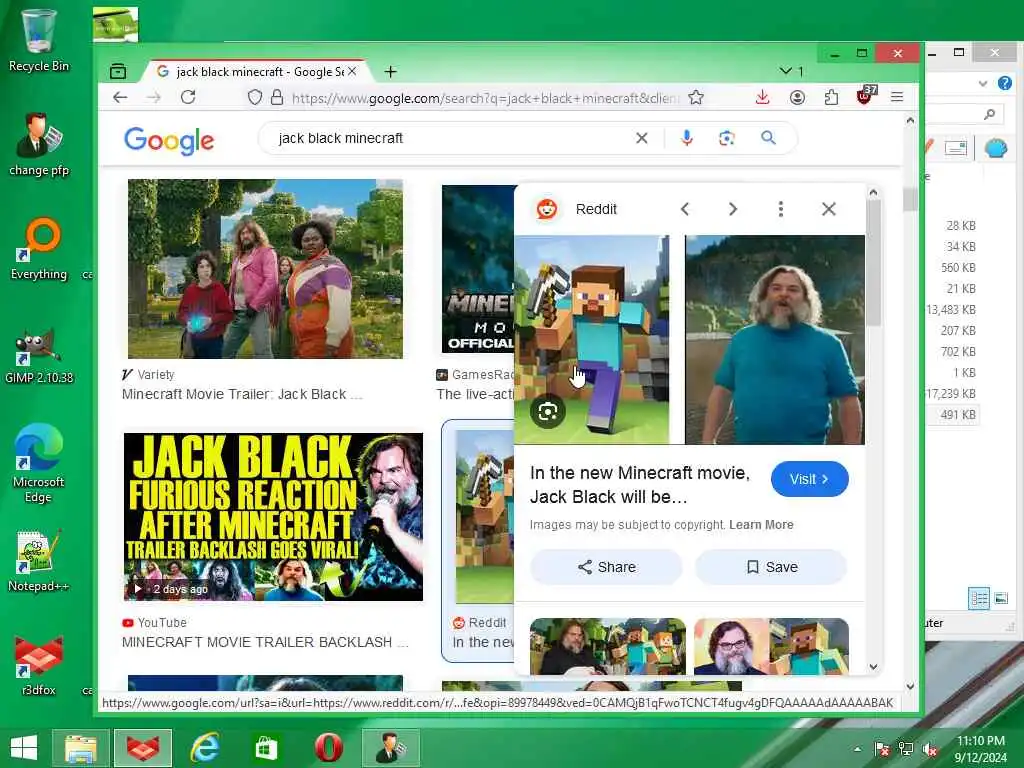Open the extensions puzzle icon
This screenshot has width=1024, height=768.
(831, 97)
